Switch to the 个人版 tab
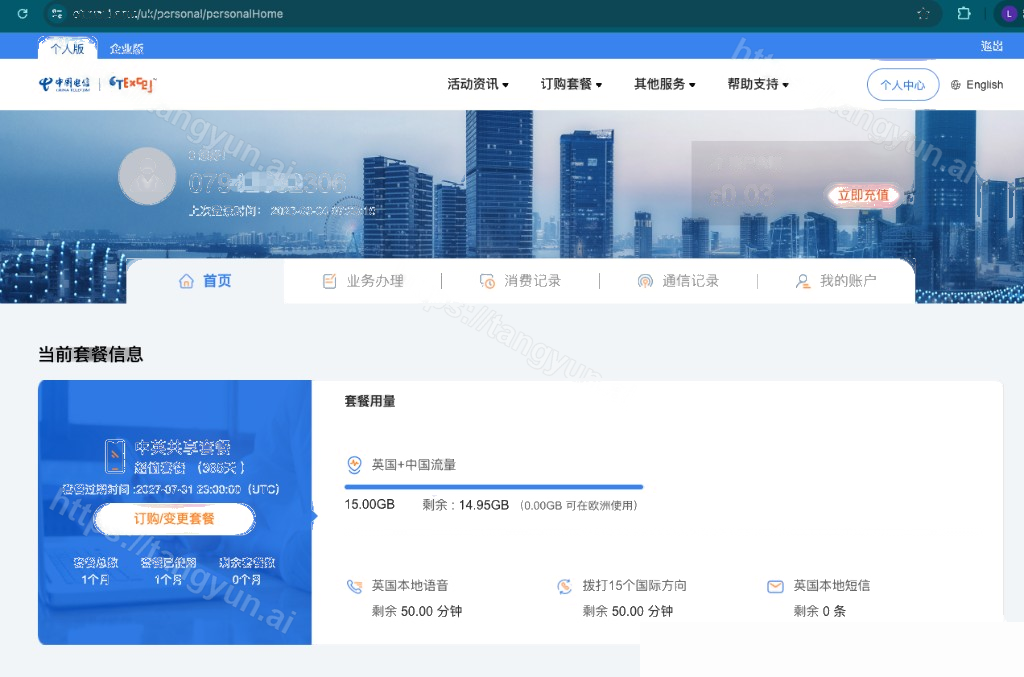The image size is (1024, 677). pos(68,48)
